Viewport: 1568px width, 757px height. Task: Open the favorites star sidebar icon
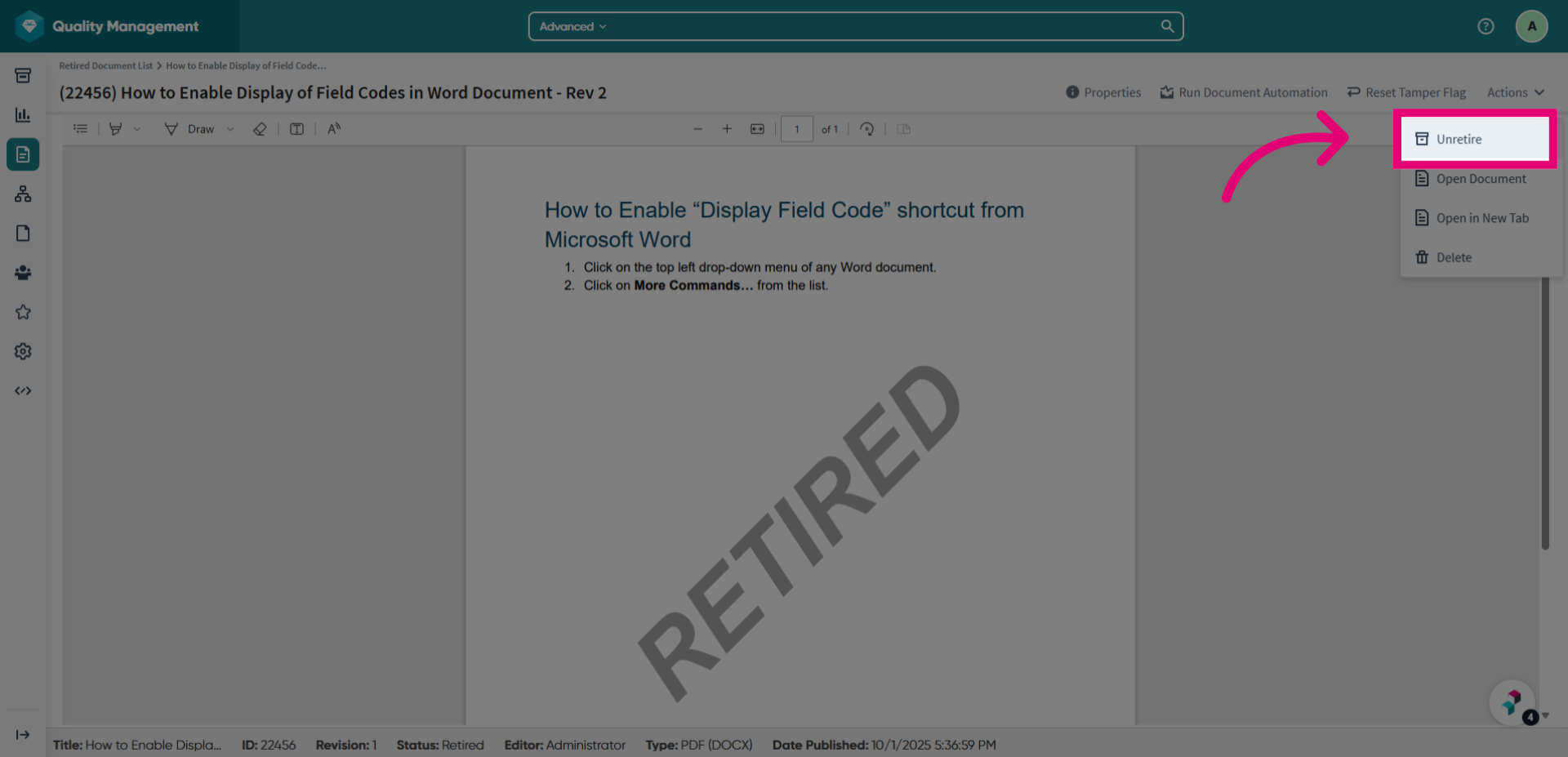23,312
